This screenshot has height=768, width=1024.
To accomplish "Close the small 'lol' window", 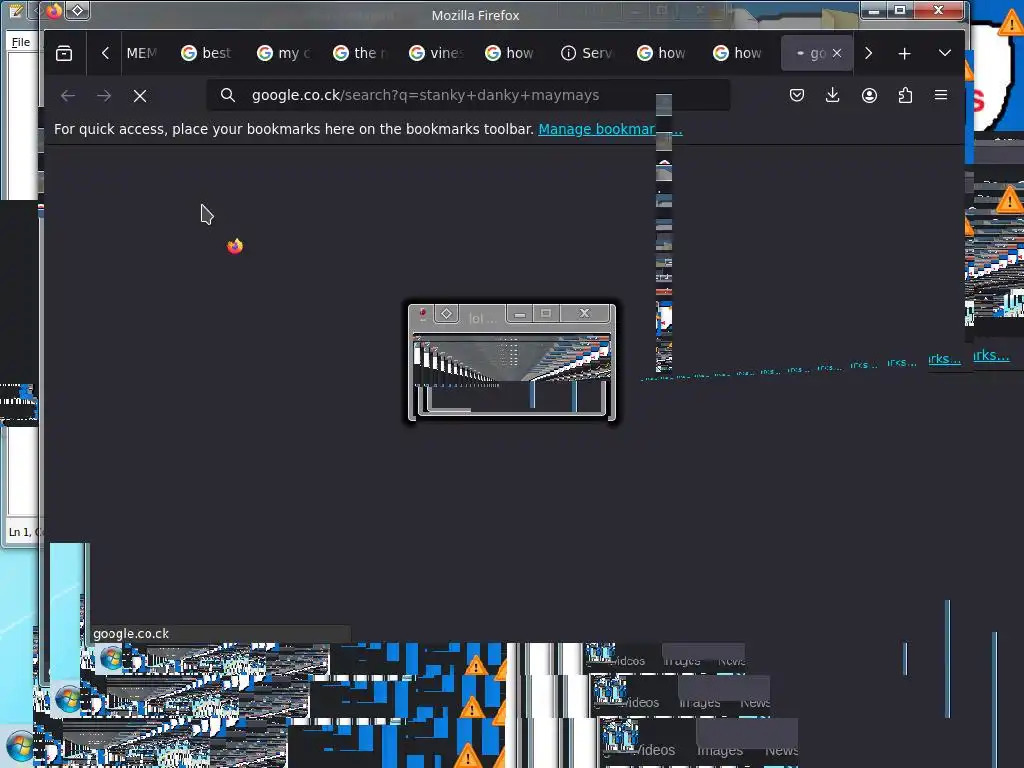I will click(x=584, y=313).
